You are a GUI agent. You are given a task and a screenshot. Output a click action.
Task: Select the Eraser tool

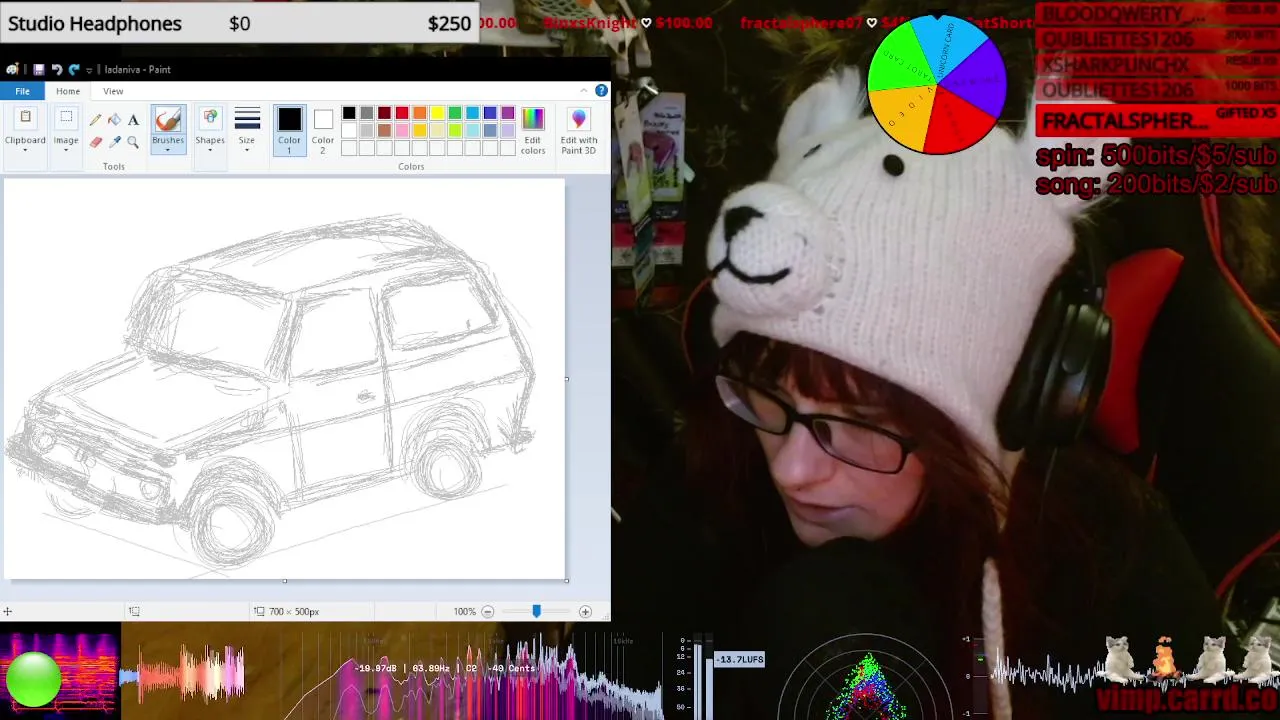click(96, 142)
